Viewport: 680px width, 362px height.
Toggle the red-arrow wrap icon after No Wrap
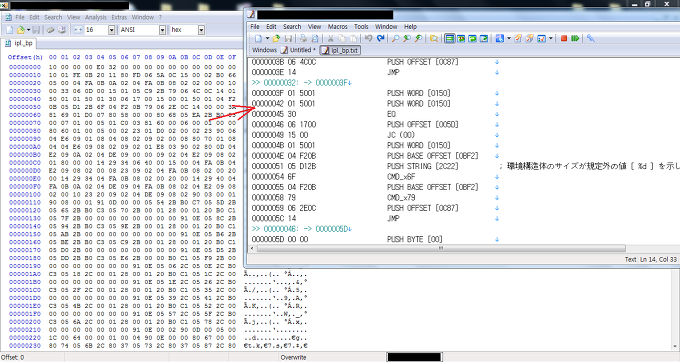pos(461,39)
